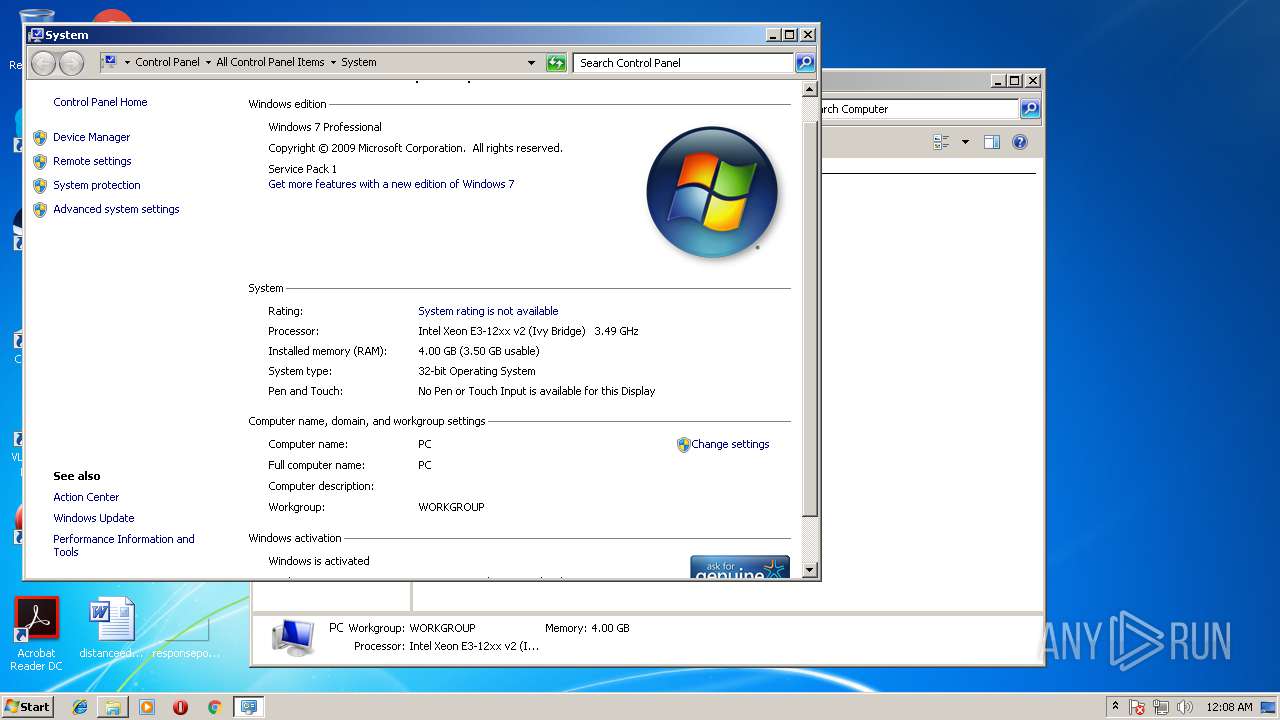Open Control Panel Home
Screen dimensions: 1280x720
[100, 102]
